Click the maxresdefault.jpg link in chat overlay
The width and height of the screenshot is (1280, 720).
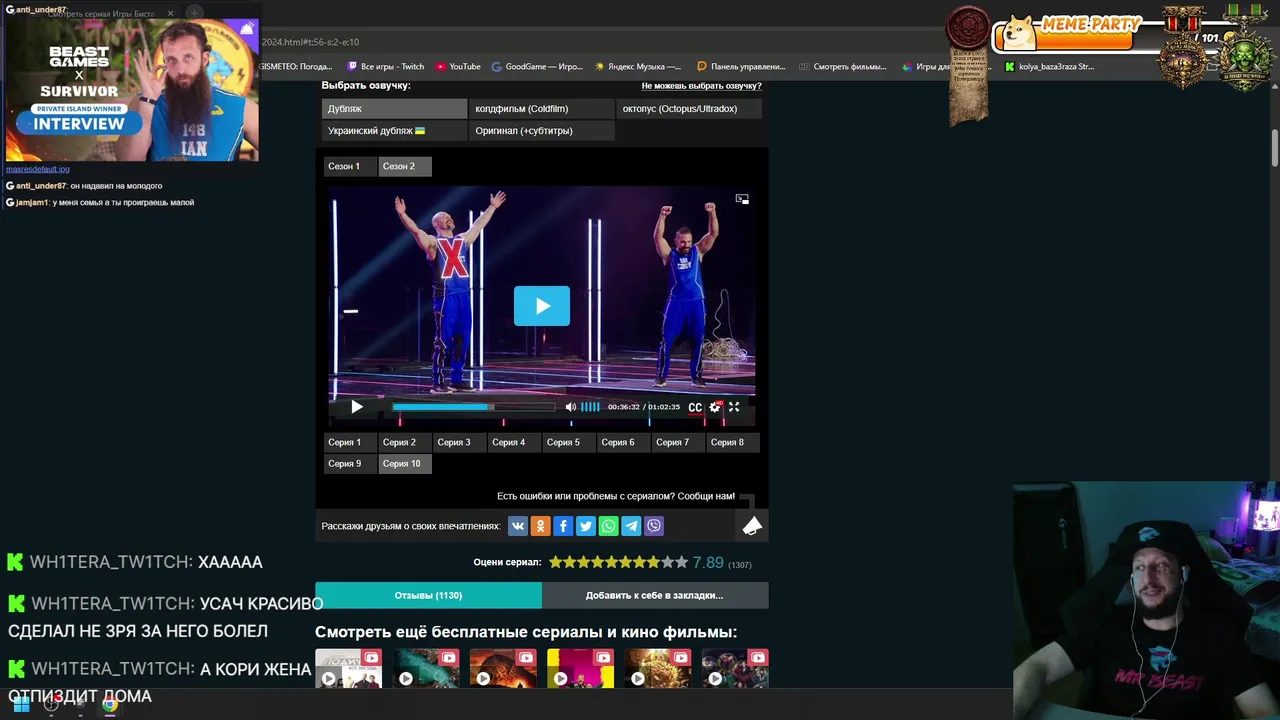pos(38,169)
